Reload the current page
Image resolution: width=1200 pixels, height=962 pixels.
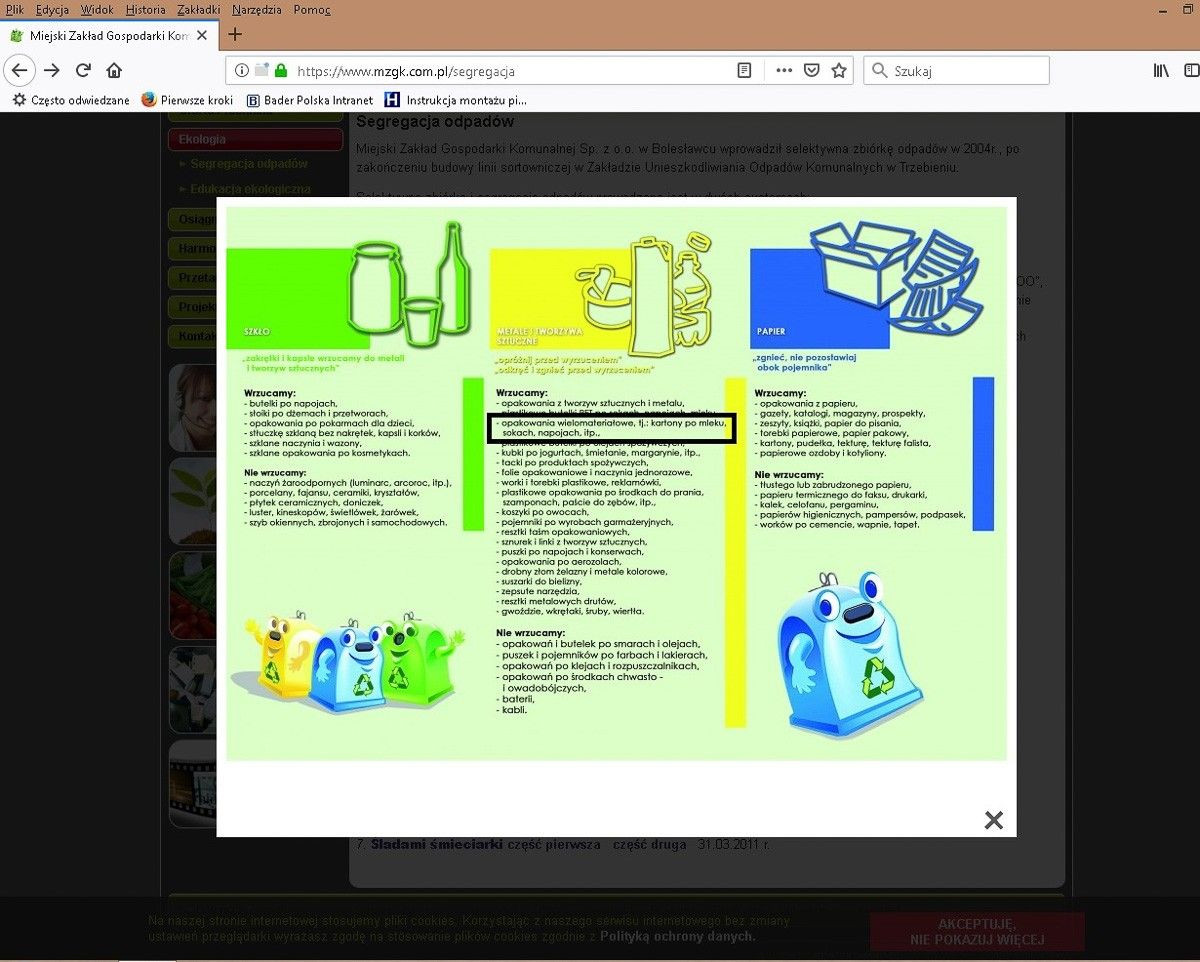coord(84,70)
